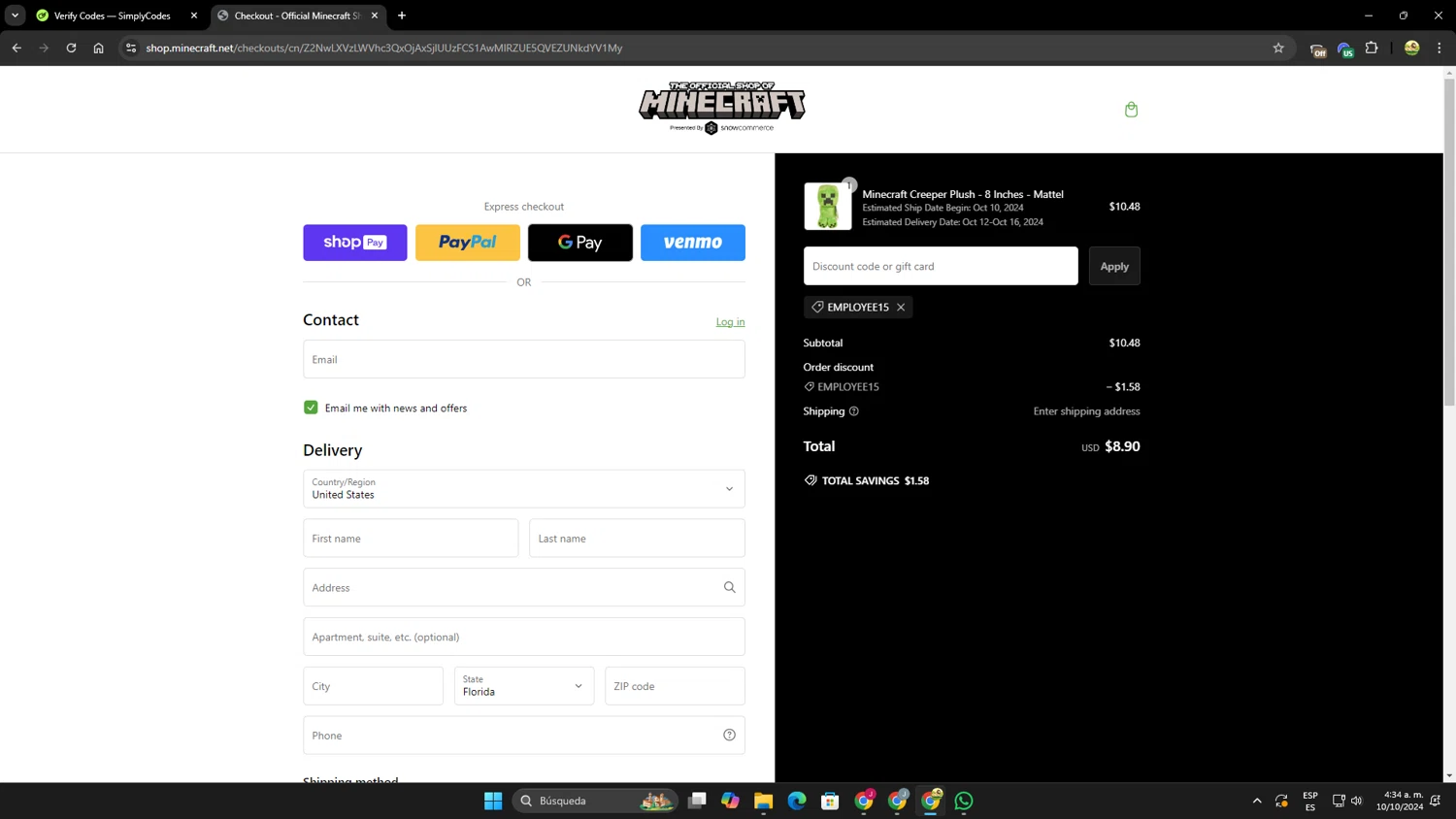The image size is (1456, 819).
Task: Open the notifications bell icon
Action: coord(1436,801)
